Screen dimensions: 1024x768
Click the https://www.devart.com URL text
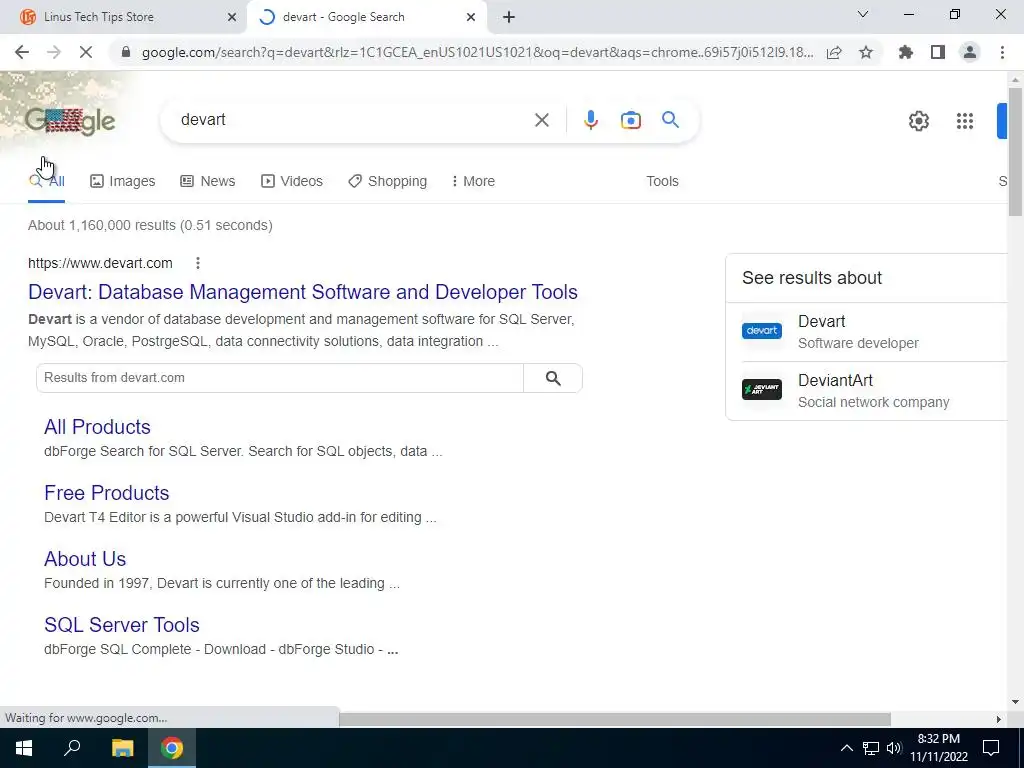(101, 263)
